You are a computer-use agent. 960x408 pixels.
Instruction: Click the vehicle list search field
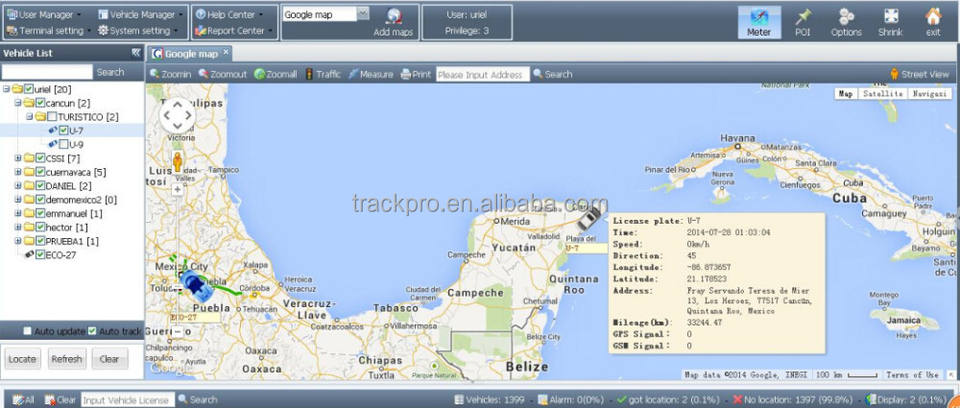(47, 72)
